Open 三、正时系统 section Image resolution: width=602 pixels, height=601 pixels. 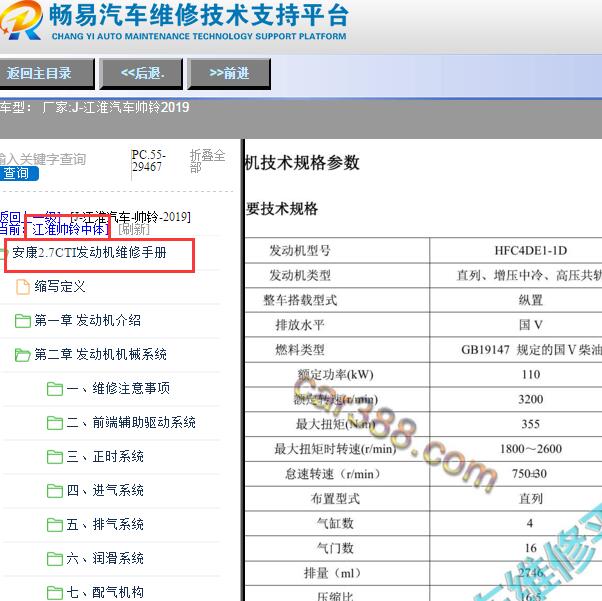click(x=105, y=457)
